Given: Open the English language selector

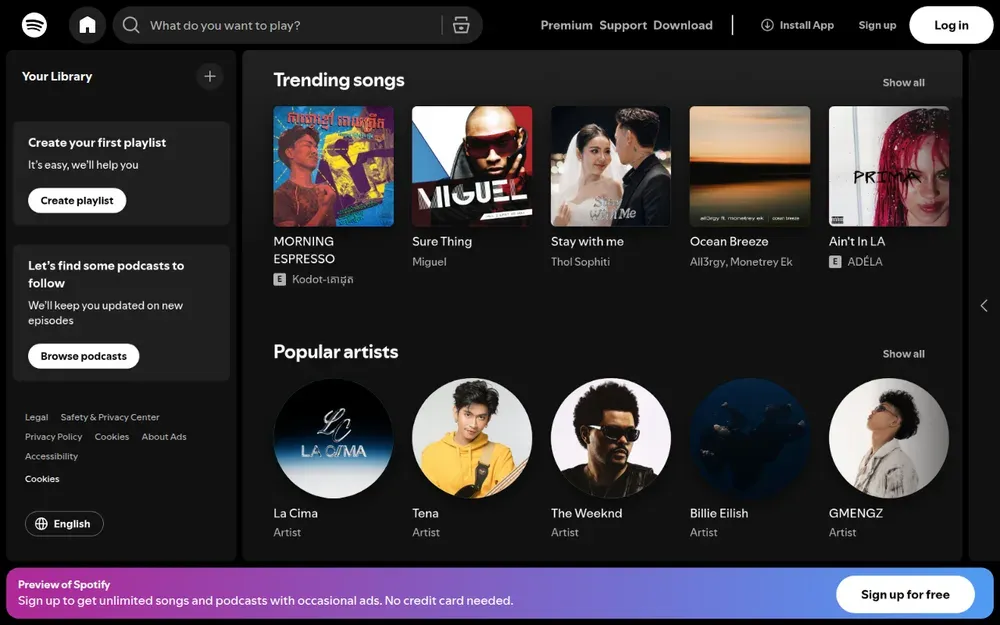Looking at the screenshot, I should click(64, 524).
